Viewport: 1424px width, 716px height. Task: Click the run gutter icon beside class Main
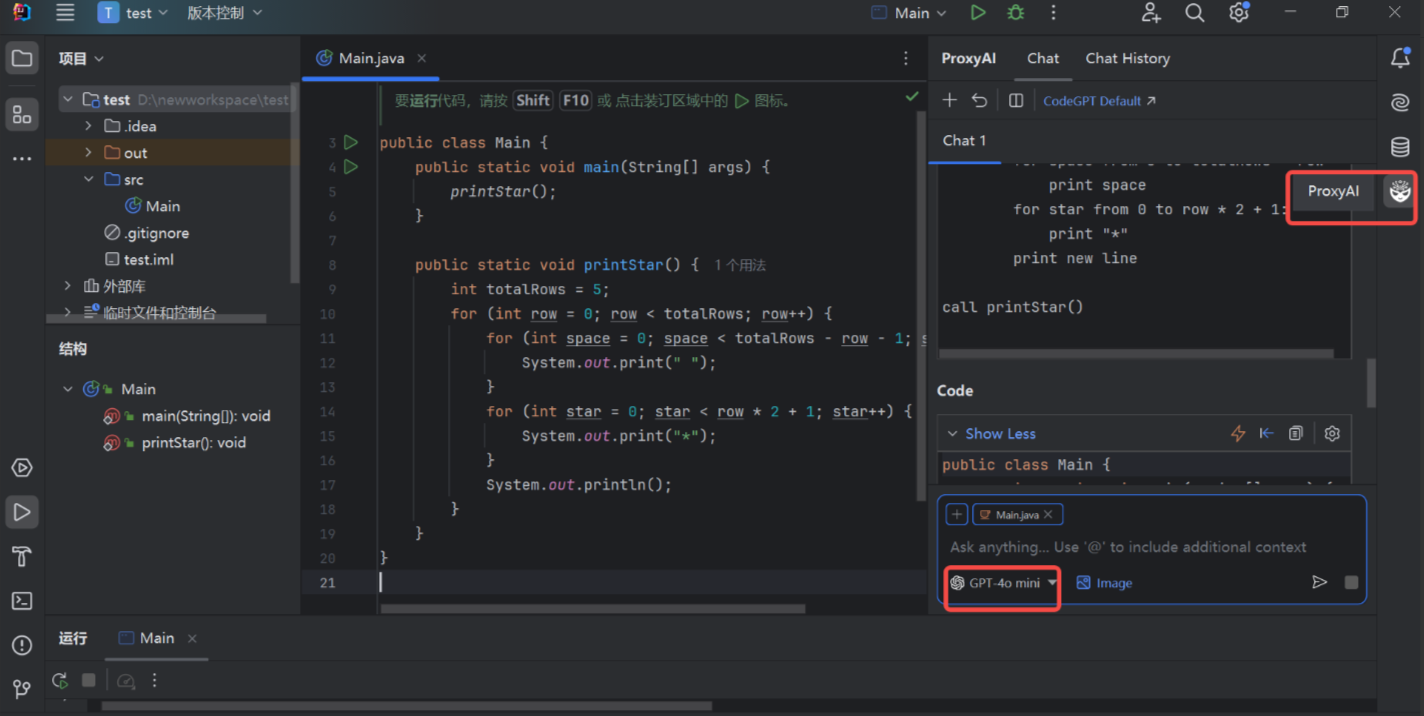[x=350, y=142]
